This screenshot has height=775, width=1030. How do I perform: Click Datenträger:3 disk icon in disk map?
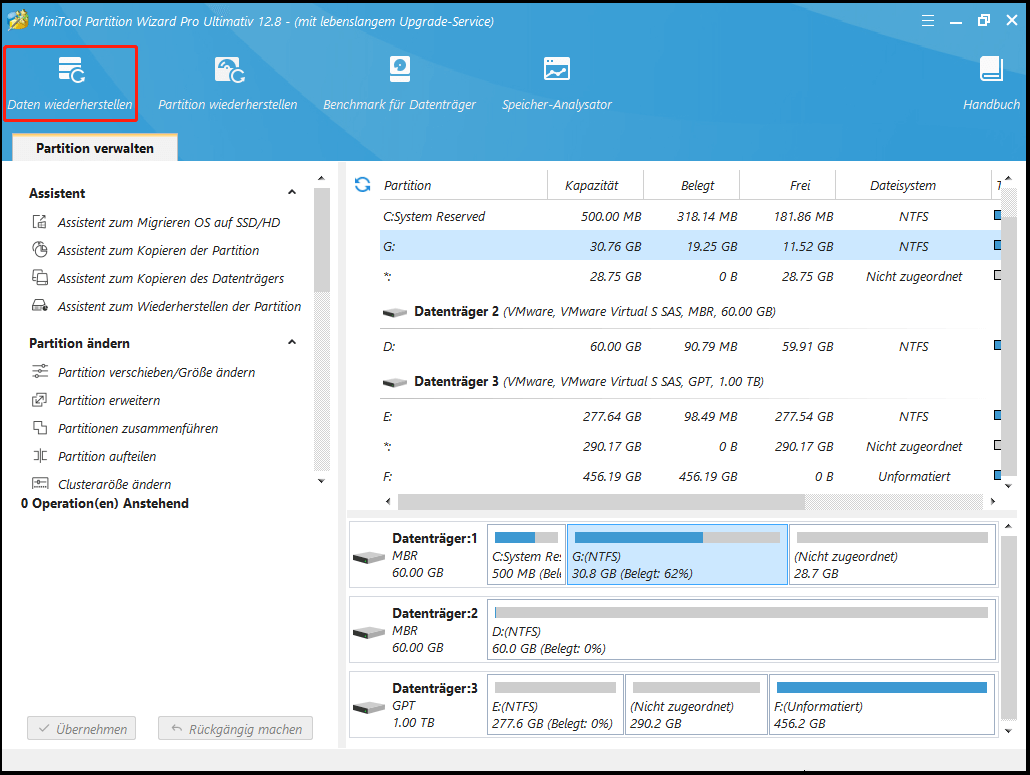(369, 707)
